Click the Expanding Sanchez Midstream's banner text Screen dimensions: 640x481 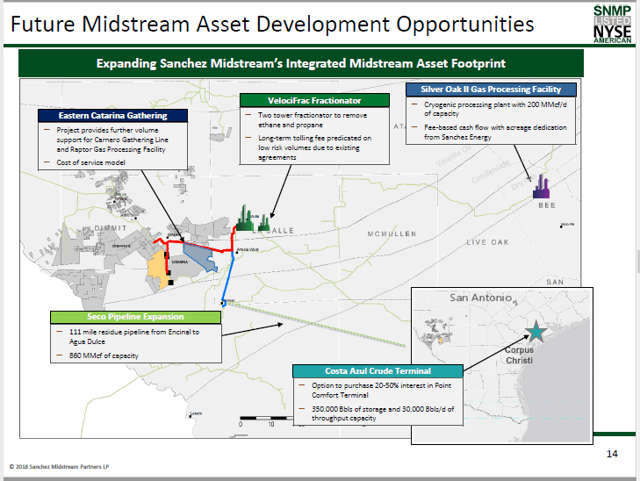tap(301, 63)
